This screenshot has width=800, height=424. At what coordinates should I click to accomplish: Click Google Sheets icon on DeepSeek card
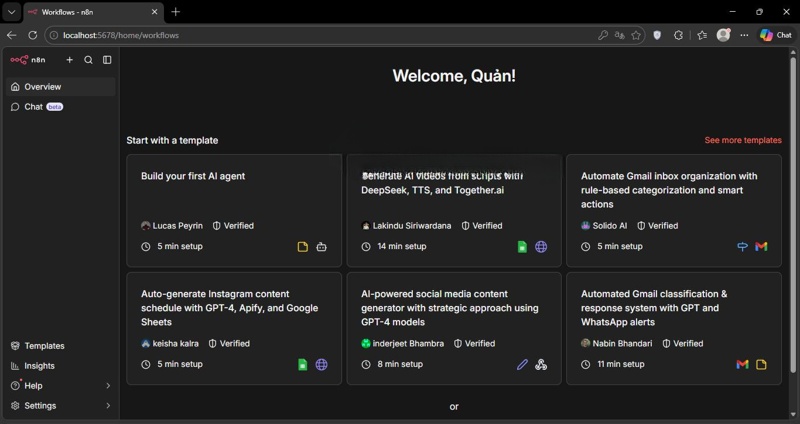pyautogui.click(x=522, y=246)
